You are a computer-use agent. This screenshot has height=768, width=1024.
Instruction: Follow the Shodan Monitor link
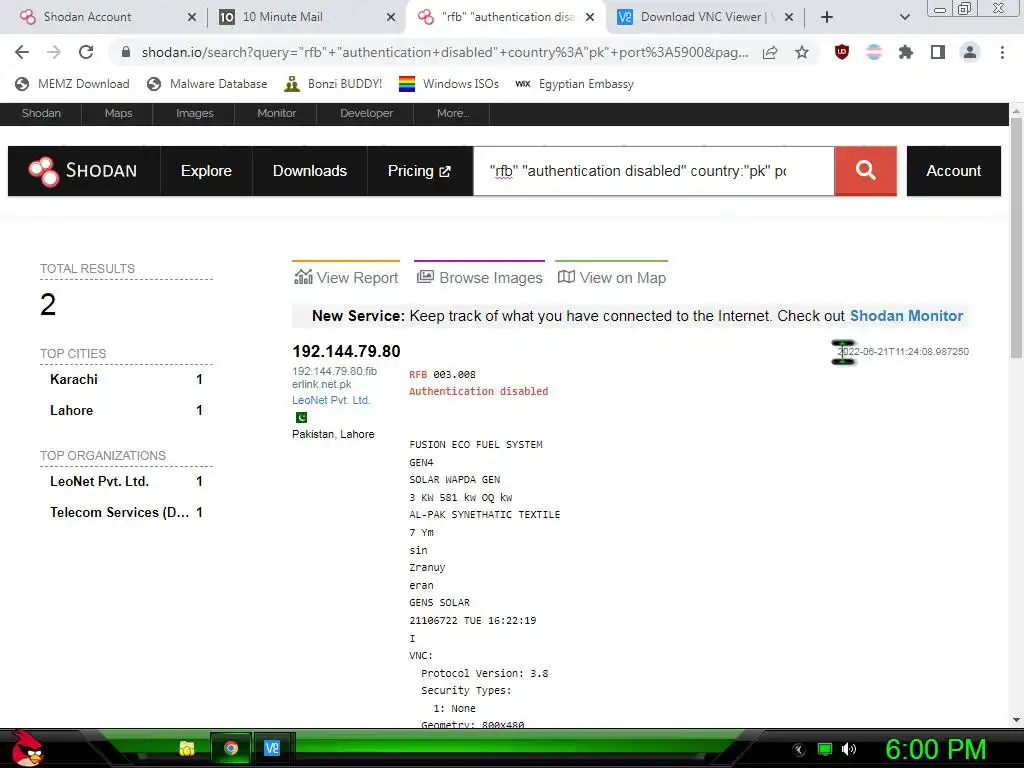pos(906,316)
